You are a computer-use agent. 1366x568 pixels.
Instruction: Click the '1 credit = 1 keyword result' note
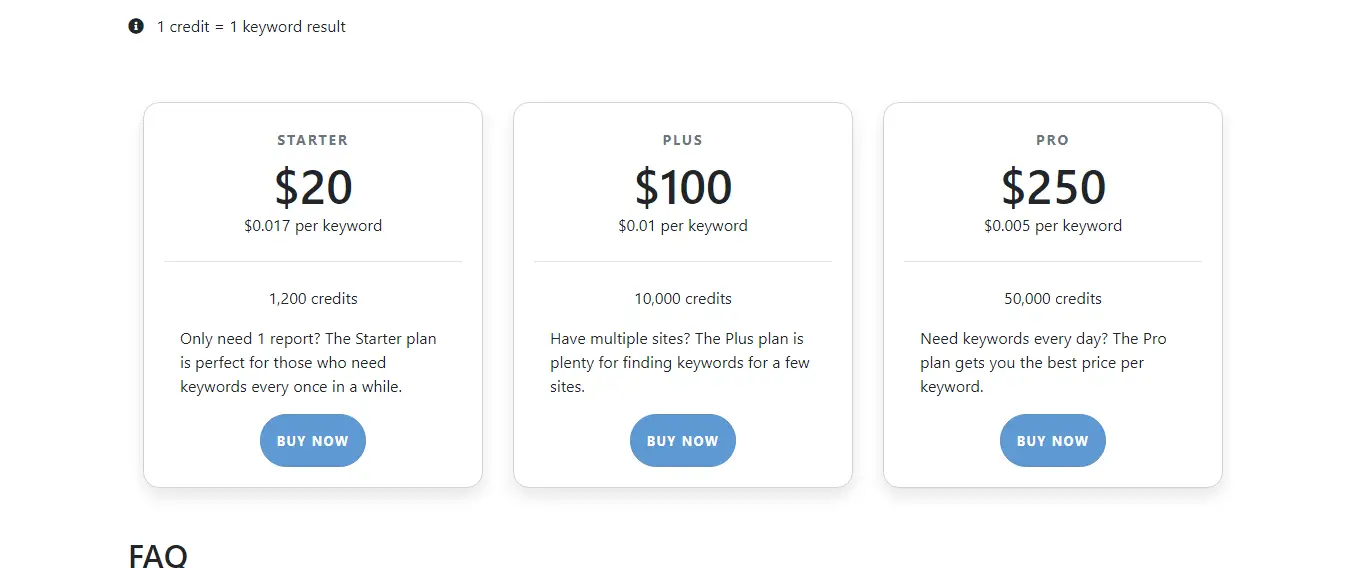coord(251,27)
